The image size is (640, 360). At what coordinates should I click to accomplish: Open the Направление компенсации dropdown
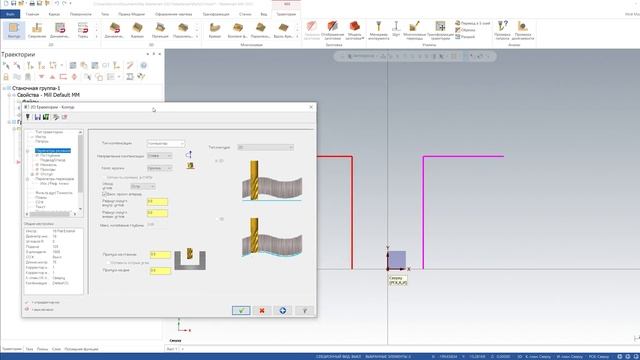159,156
